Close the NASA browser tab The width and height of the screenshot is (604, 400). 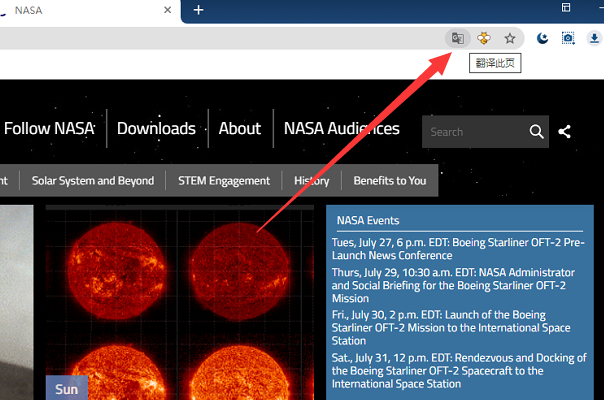(x=165, y=10)
